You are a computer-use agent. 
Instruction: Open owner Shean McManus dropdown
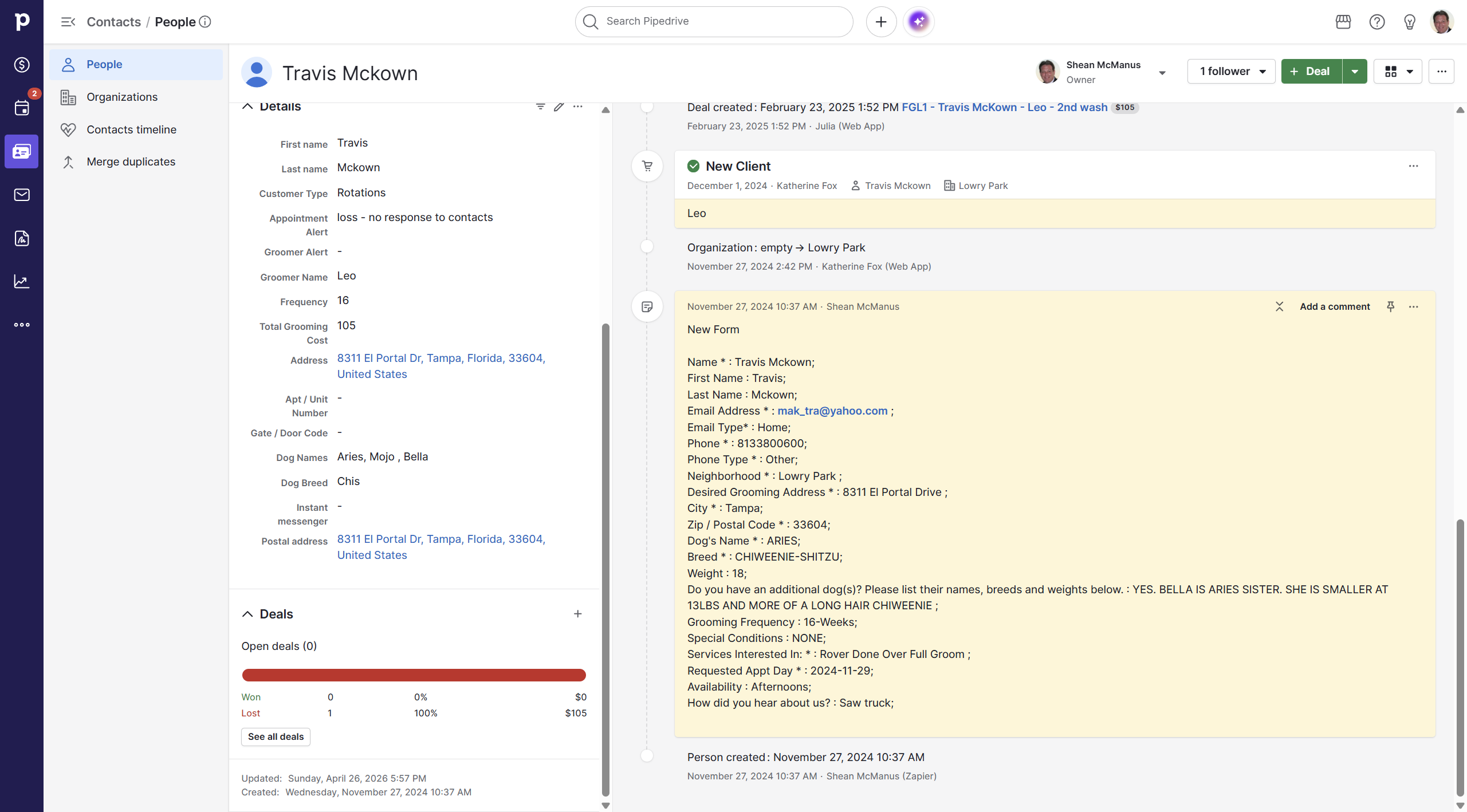(x=1162, y=73)
